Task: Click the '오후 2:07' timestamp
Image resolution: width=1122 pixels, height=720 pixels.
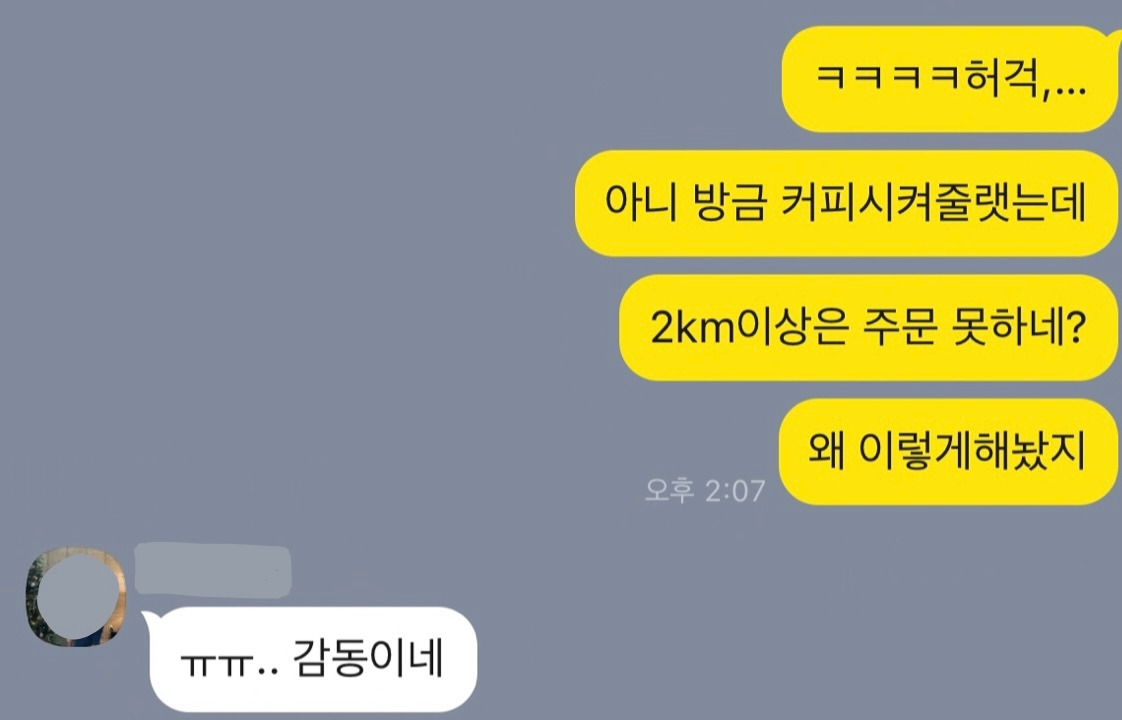Action: (x=705, y=491)
